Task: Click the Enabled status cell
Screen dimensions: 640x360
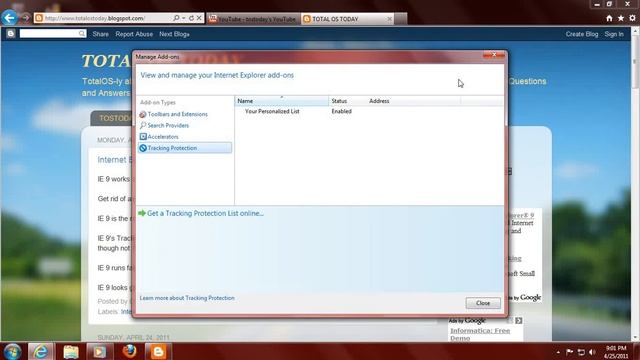Action: [x=342, y=111]
